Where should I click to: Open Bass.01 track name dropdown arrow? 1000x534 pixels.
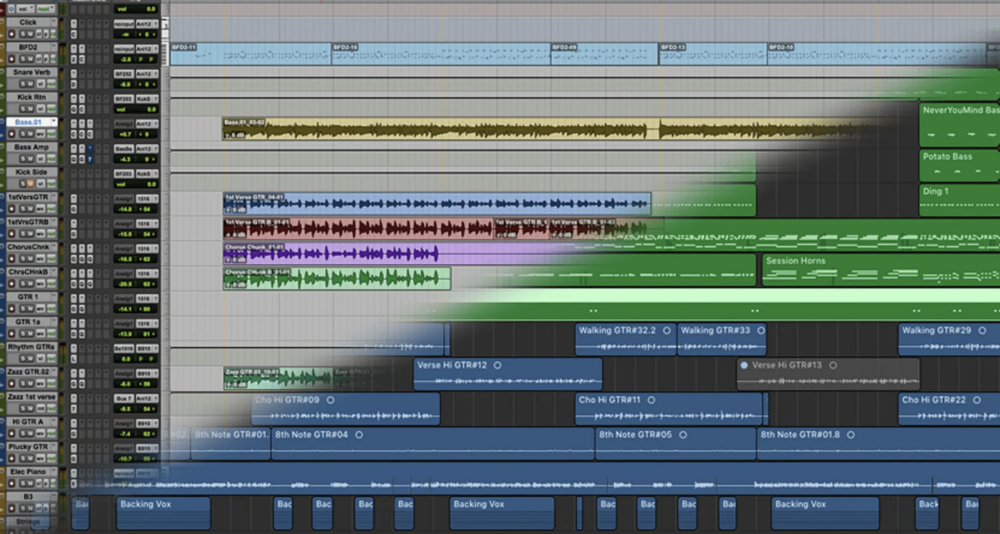tap(54, 121)
